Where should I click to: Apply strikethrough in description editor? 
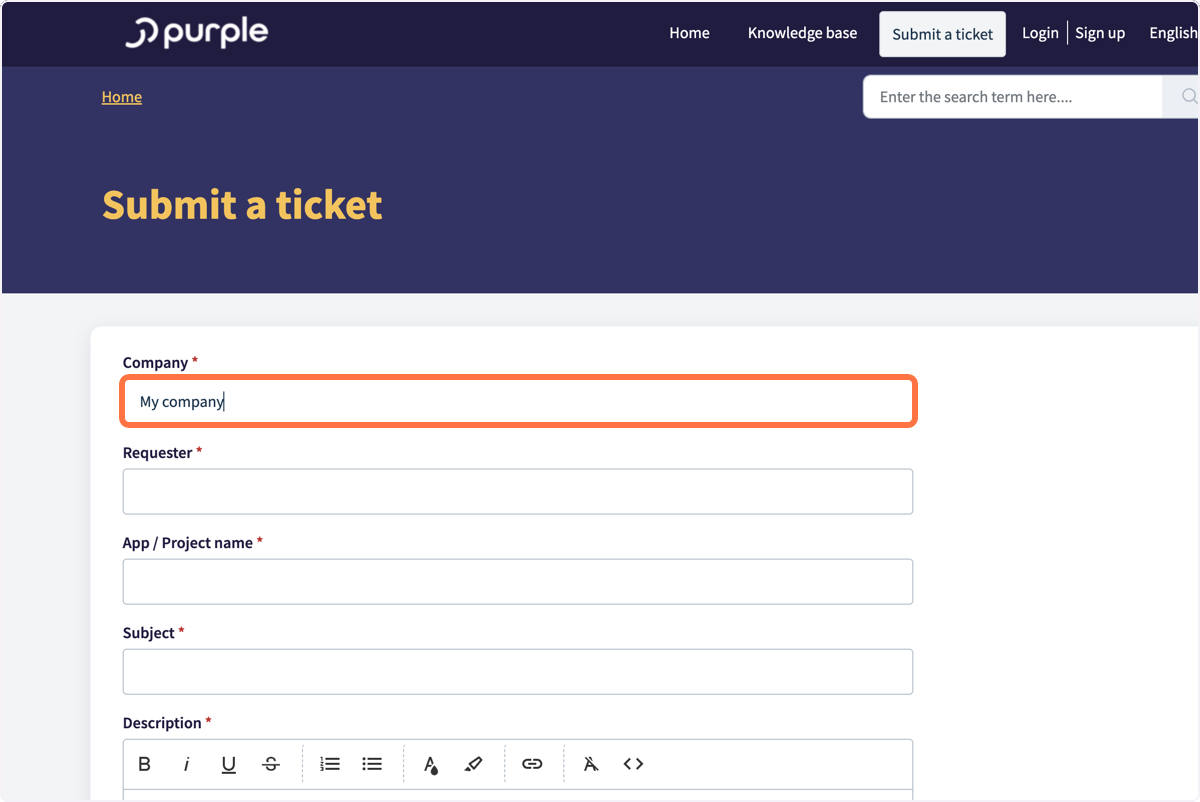(x=270, y=764)
